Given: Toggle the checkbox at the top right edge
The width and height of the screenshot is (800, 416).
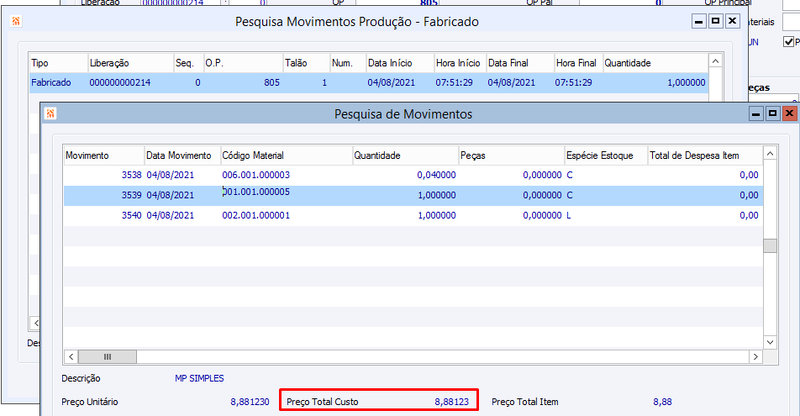Looking at the screenshot, I should coord(788,42).
